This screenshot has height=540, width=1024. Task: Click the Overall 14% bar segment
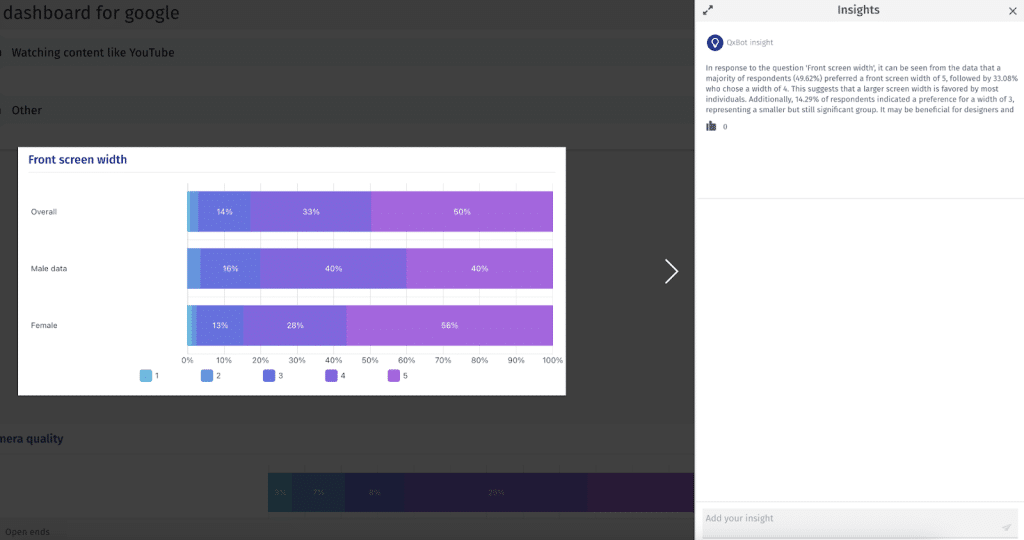(224, 212)
